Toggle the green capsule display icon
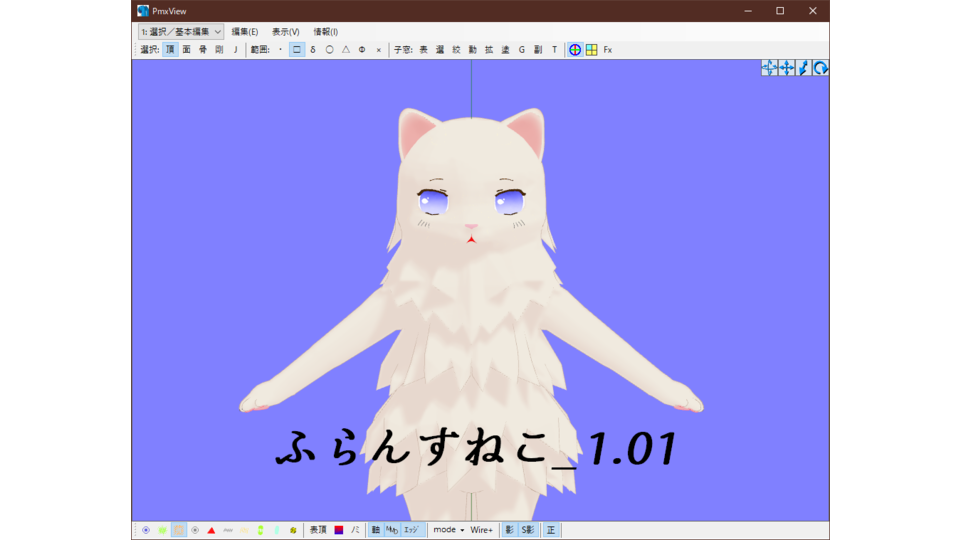The height and width of the screenshot is (540, 960). click(260, 530)
